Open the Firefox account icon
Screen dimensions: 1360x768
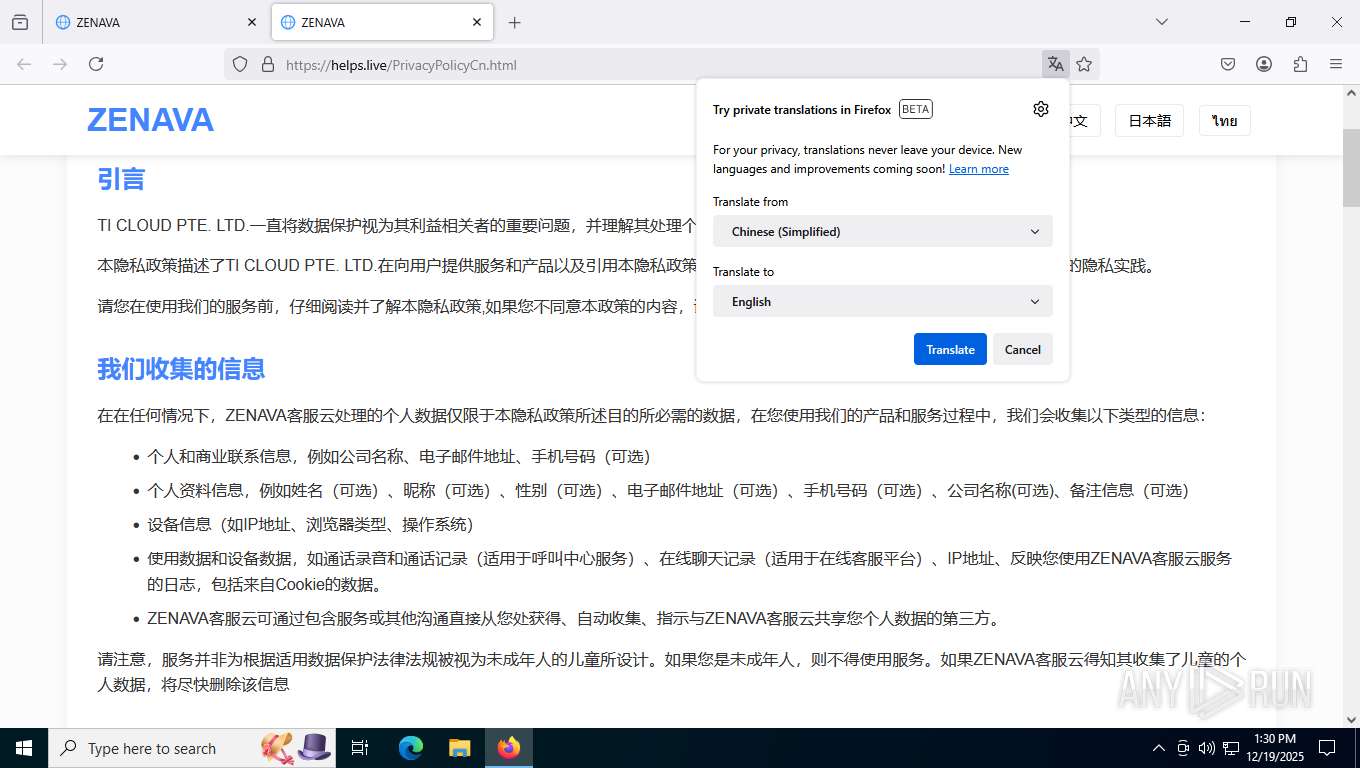[1264, 64]
